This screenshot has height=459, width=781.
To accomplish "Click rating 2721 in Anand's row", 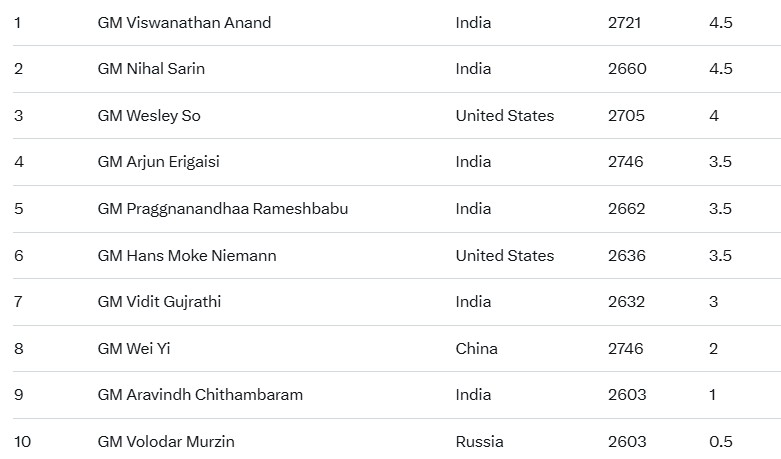I will point(627,22).
